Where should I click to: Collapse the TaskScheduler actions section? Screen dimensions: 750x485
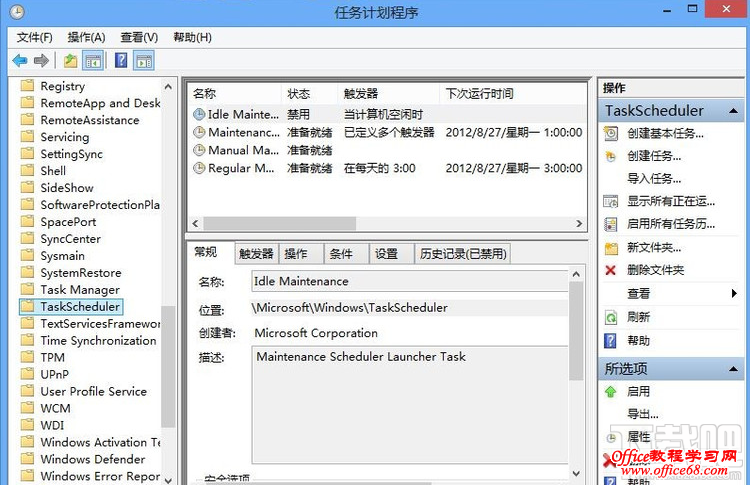733,111
